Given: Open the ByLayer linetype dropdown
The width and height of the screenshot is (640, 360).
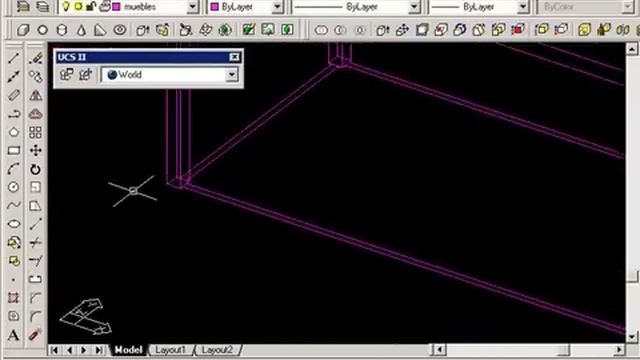Looking at the screenshot, I should point(414,7).
